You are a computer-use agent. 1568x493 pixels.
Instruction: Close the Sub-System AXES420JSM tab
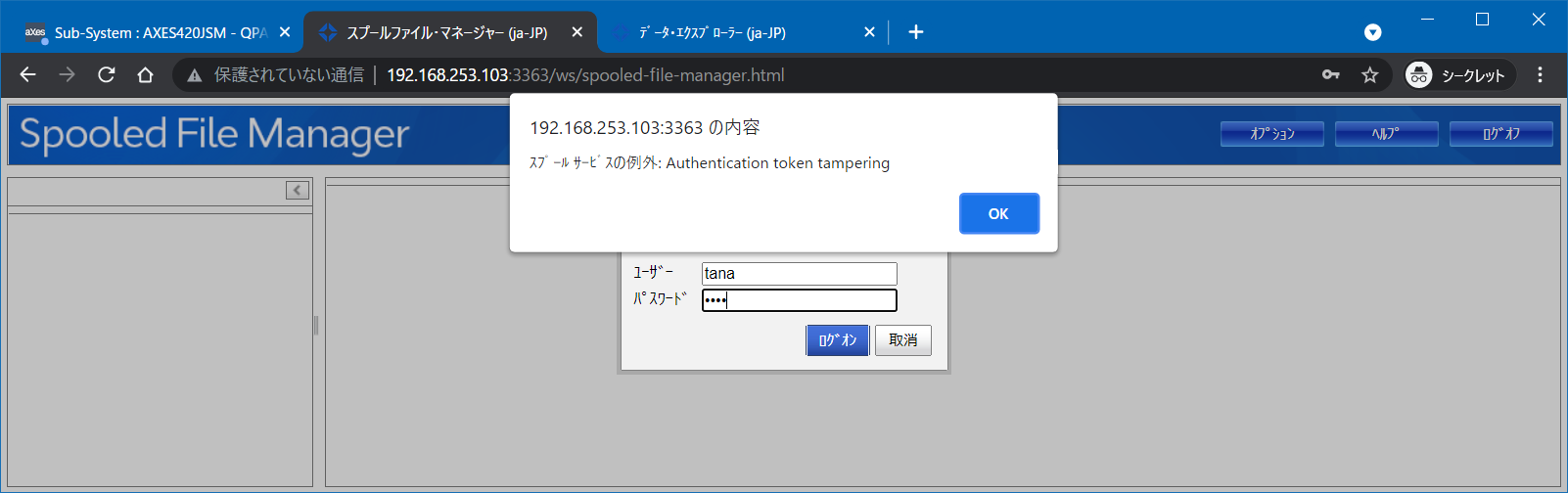point(285,32)
